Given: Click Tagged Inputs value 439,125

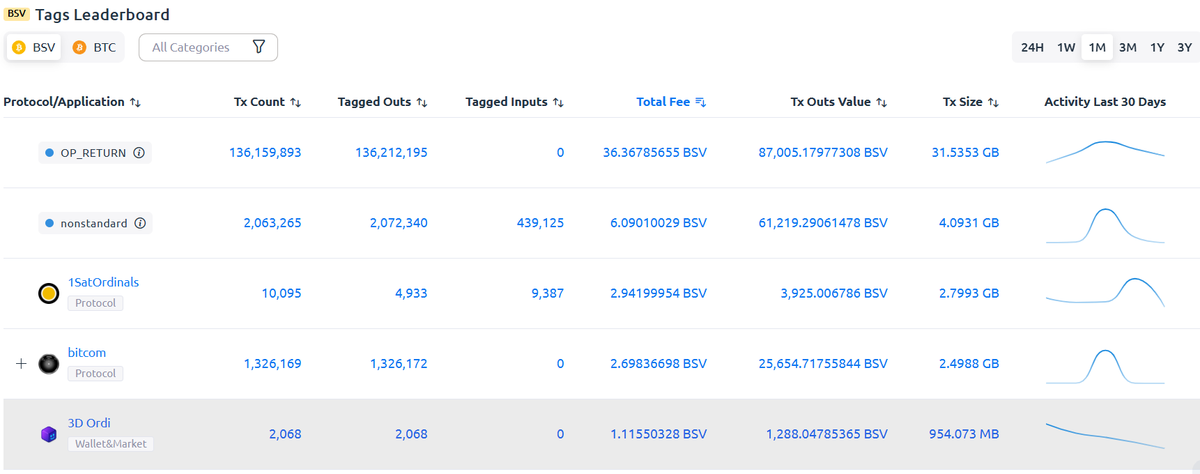Looking at the screenshot, I should point(539,222).
